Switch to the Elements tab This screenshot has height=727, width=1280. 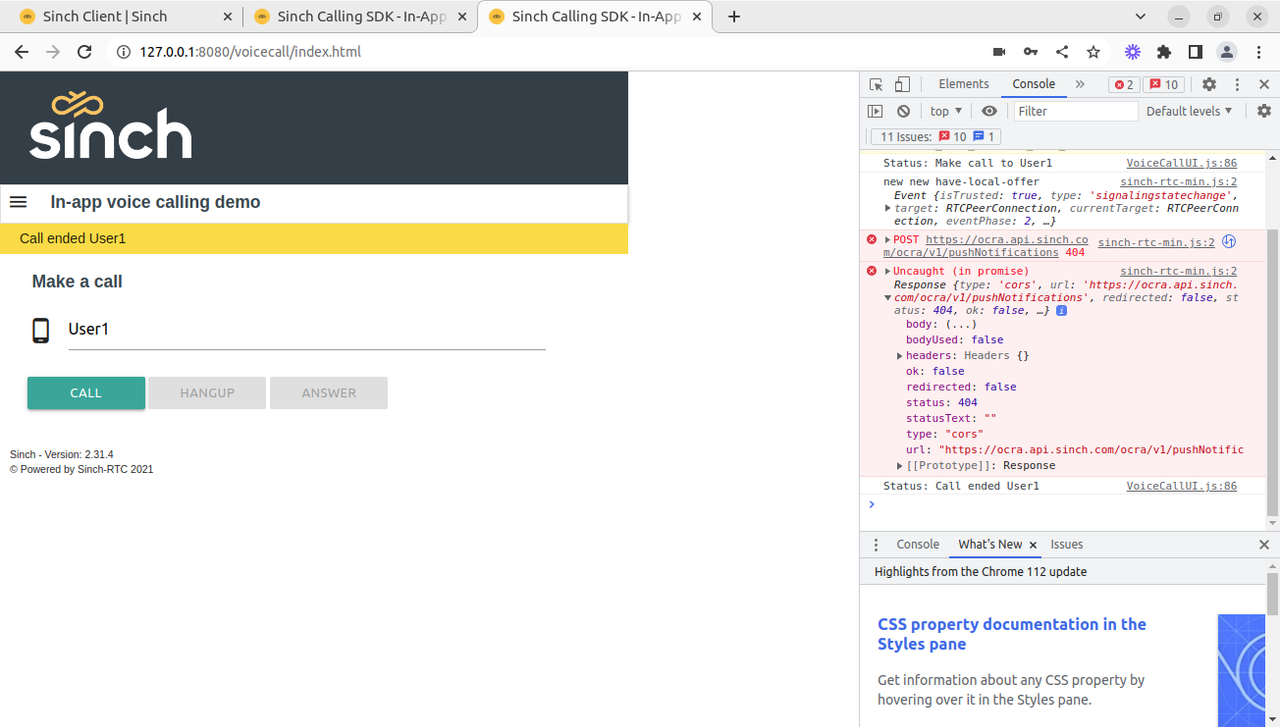(x=964, y=84)
